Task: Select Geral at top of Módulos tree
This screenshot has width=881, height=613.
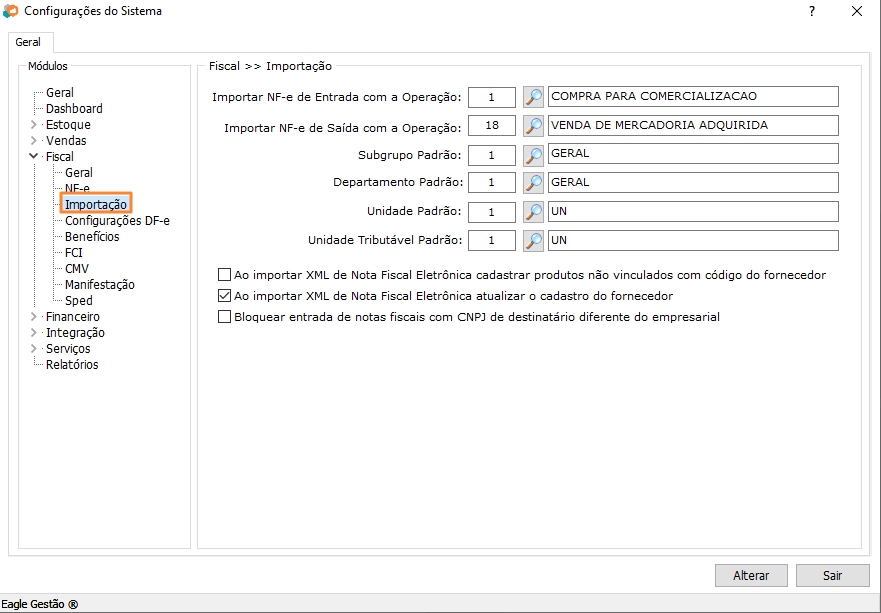Action: click(x=60, y=93)
